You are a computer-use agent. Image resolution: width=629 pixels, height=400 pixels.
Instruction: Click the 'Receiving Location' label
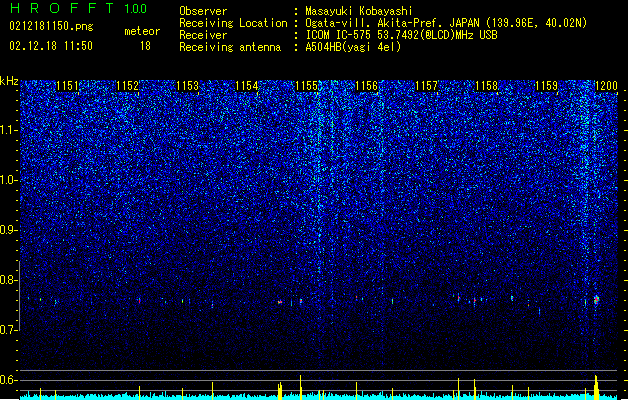[x=233, y=23]
